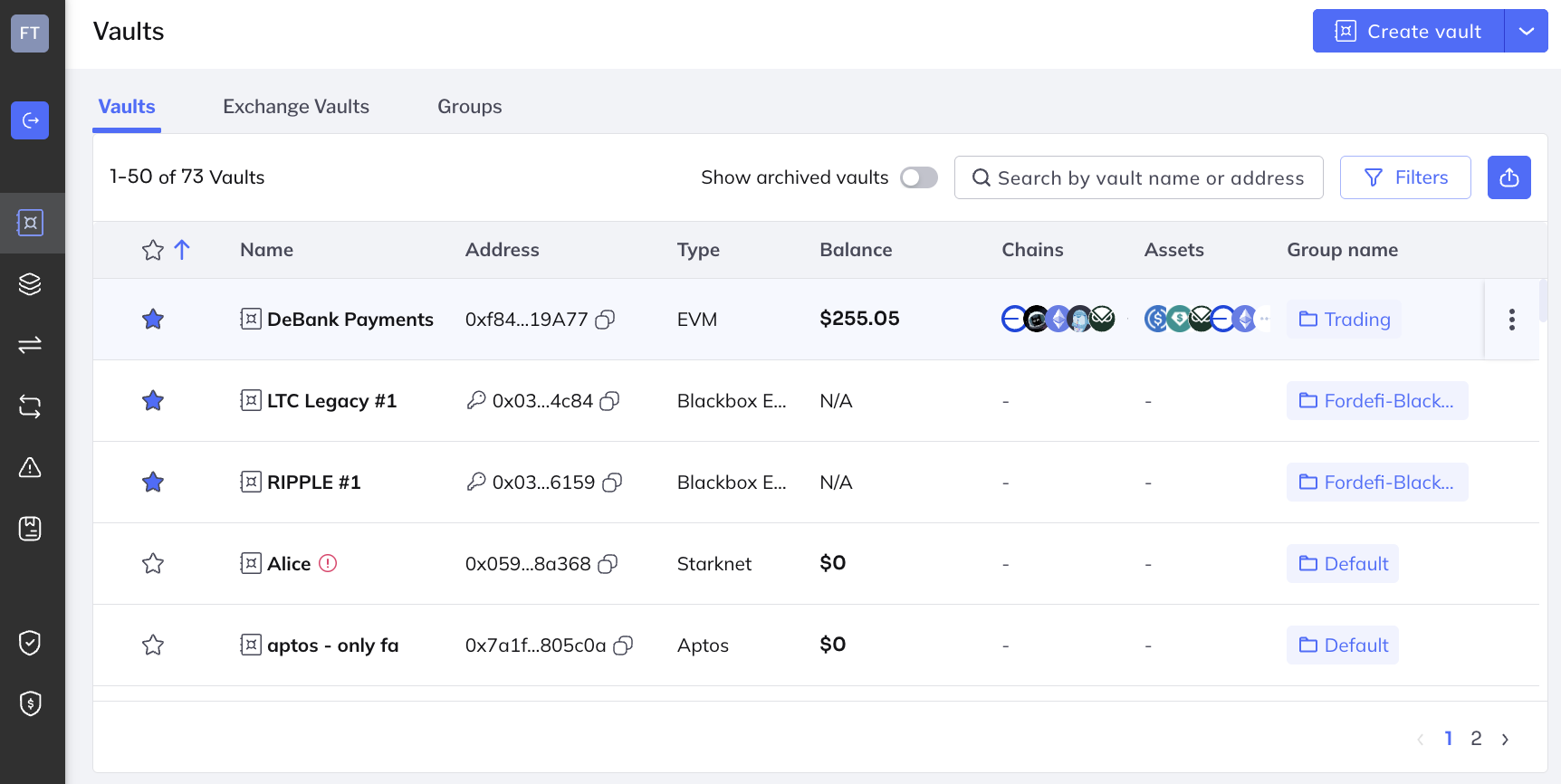This screenshot has height=784, width=1561.
Task: Toggle Show archived vaults switch
Action: coord(918,177)
